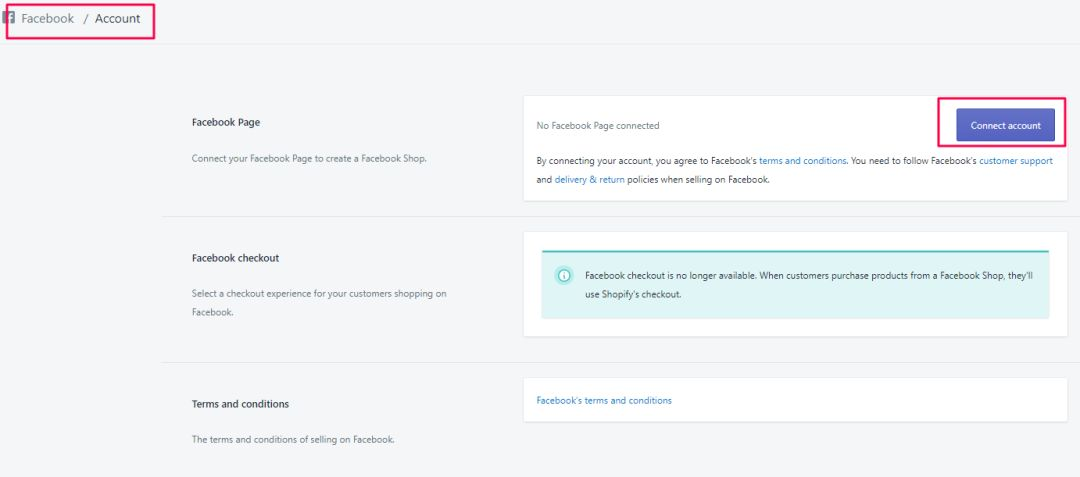Click the Facebook Page section heading

[x=226, y=123]
